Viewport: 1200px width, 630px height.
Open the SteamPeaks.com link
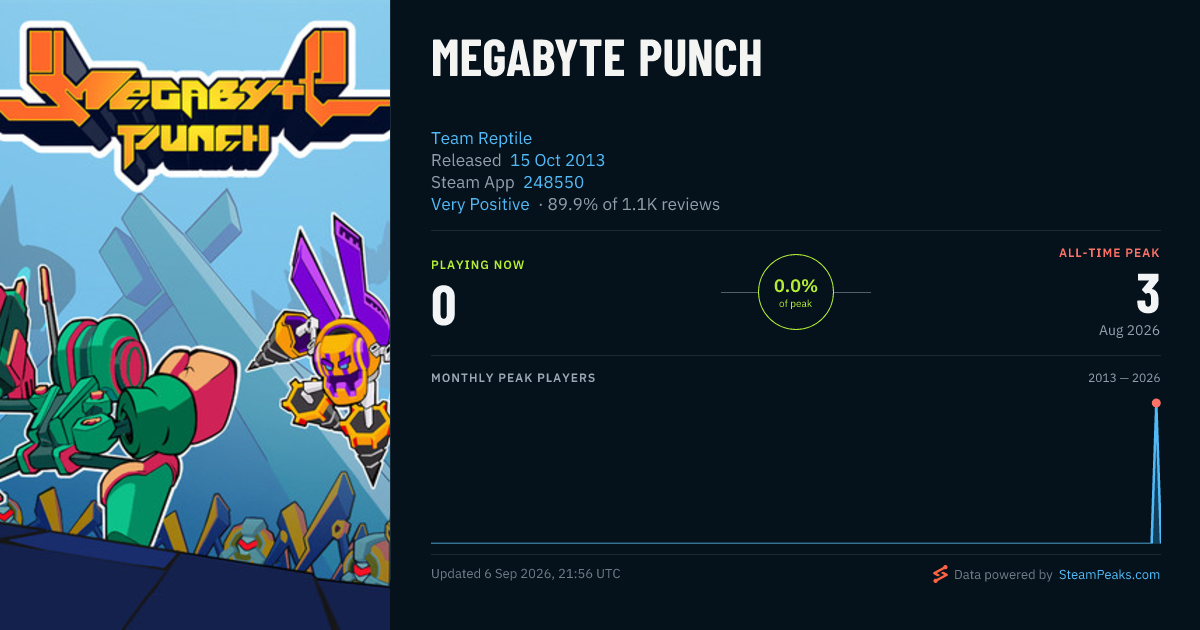1109,575
